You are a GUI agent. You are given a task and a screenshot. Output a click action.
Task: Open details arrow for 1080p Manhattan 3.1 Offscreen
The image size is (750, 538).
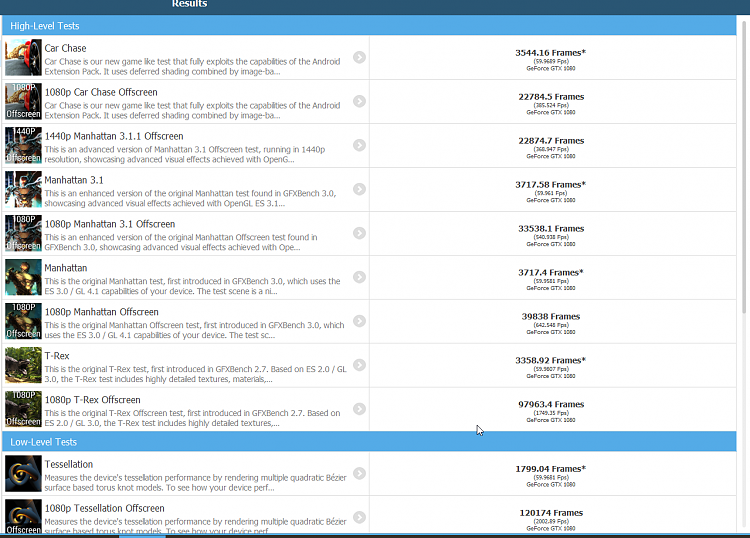pyautogui.click(x=359, y=233)
